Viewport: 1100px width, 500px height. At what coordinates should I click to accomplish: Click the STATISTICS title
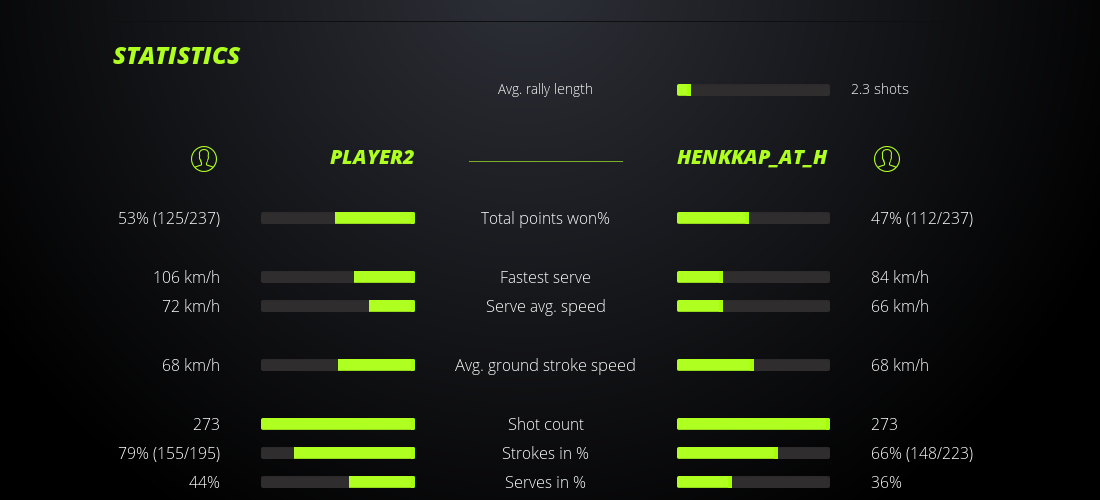(x=177, y=56)
